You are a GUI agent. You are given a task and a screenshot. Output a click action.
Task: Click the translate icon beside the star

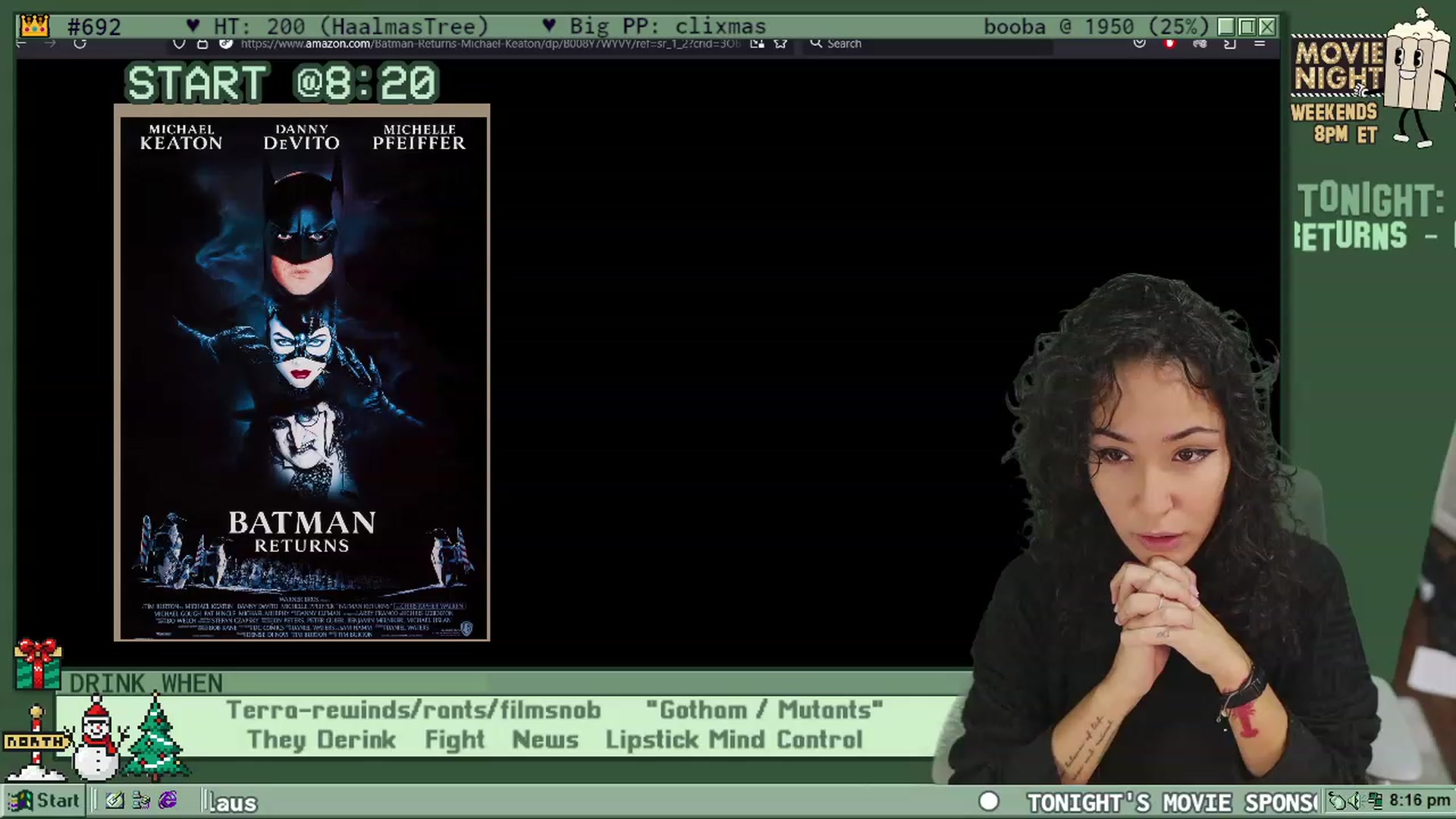757,43
